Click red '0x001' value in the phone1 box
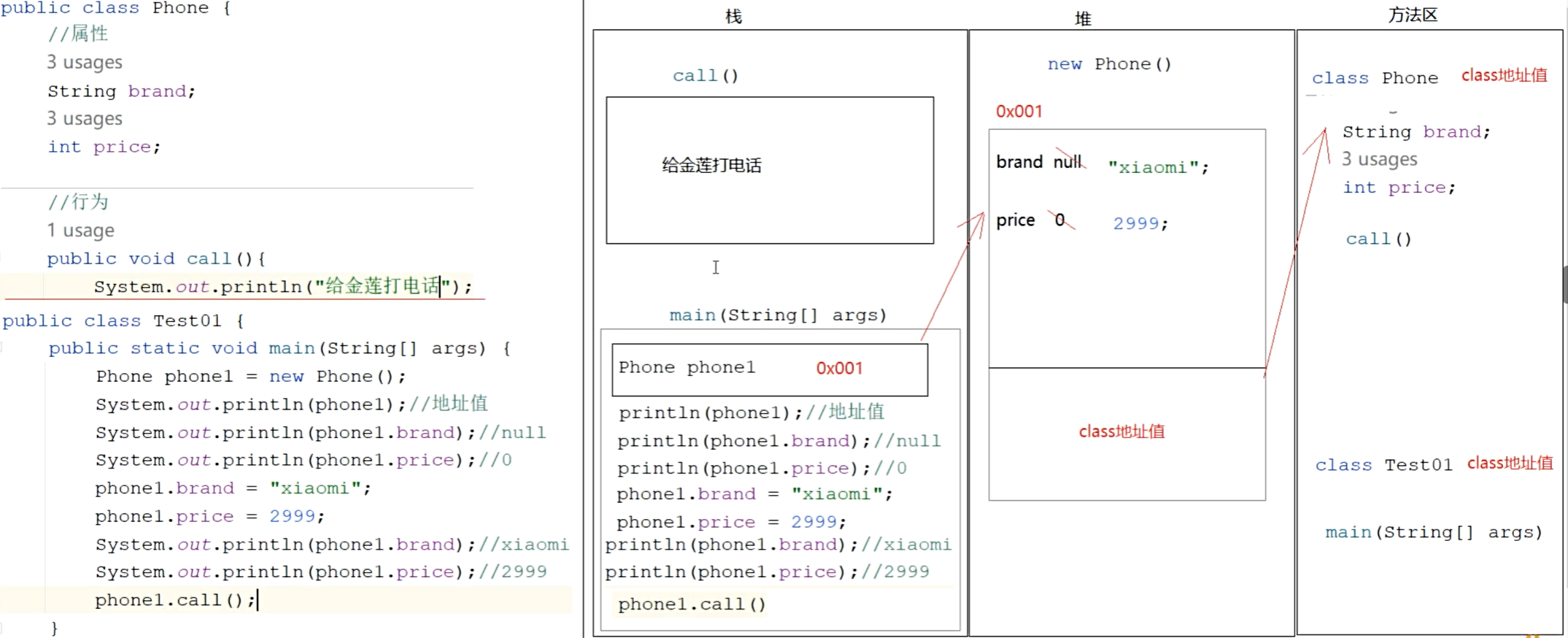Image resolution: width=1568 pixels, height=638 pixels. 839,369
